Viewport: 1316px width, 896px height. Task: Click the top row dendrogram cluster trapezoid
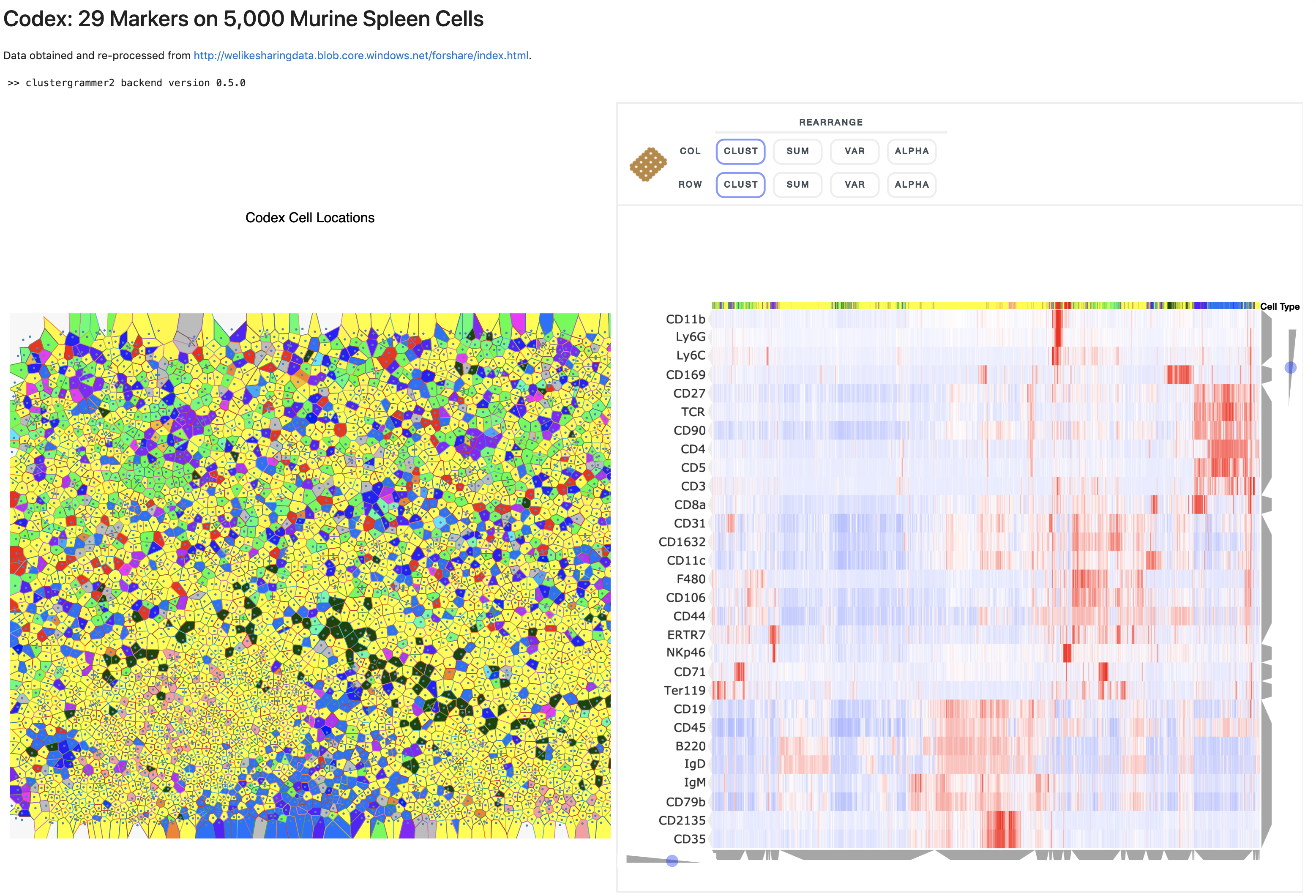[x=1266, y=337]
